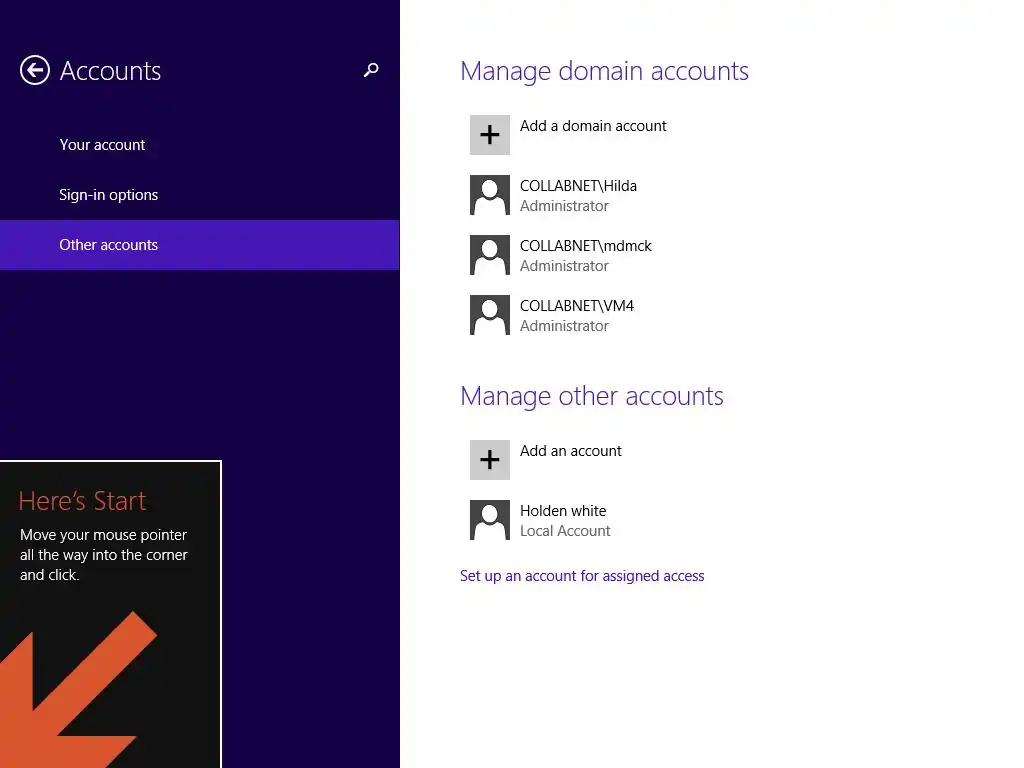Click the COLLABNET\Hilda account name
The image size is (1024, 768).
tap(578, 186)
